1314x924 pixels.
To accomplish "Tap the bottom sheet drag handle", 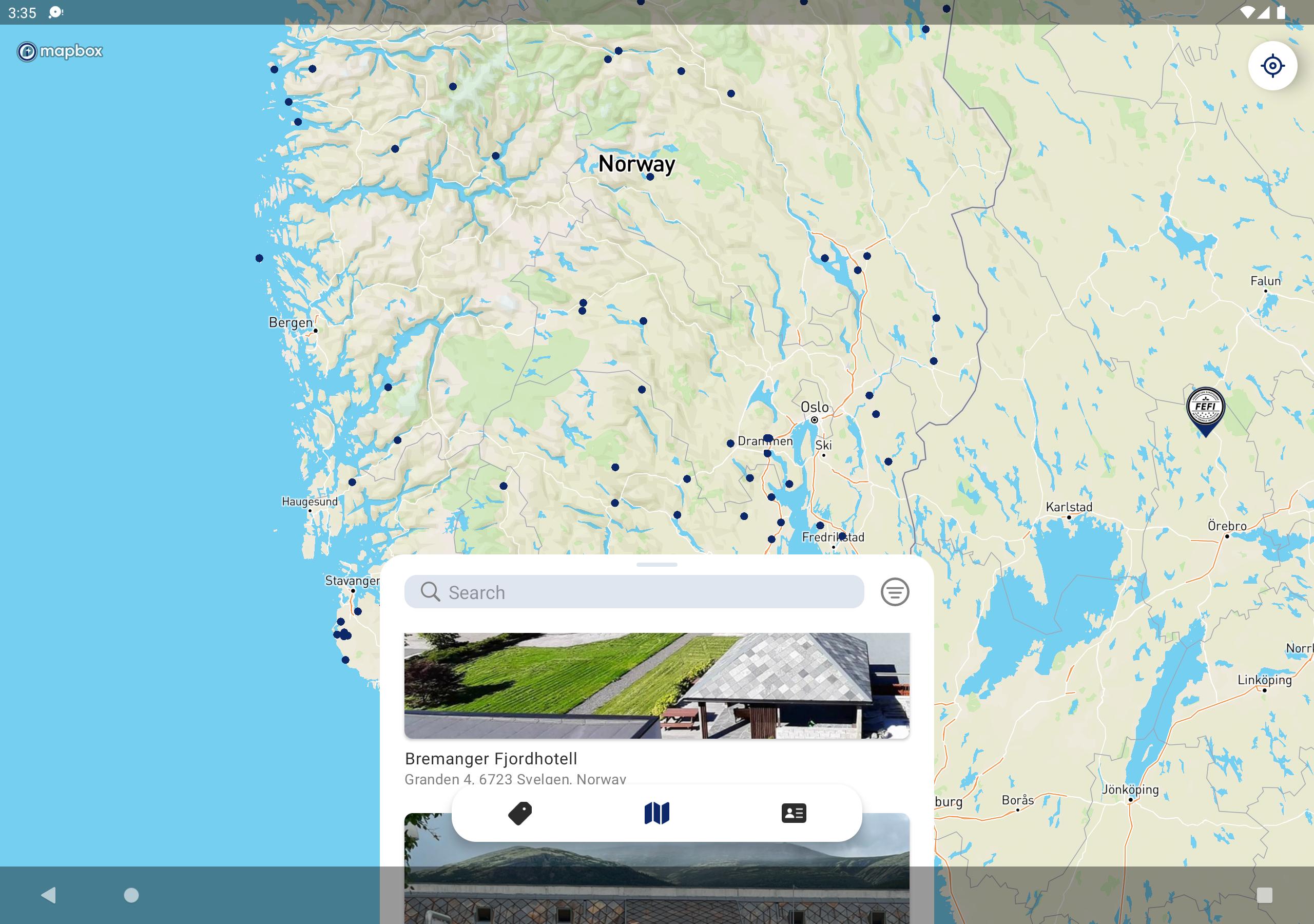I will tap(656, 565).
